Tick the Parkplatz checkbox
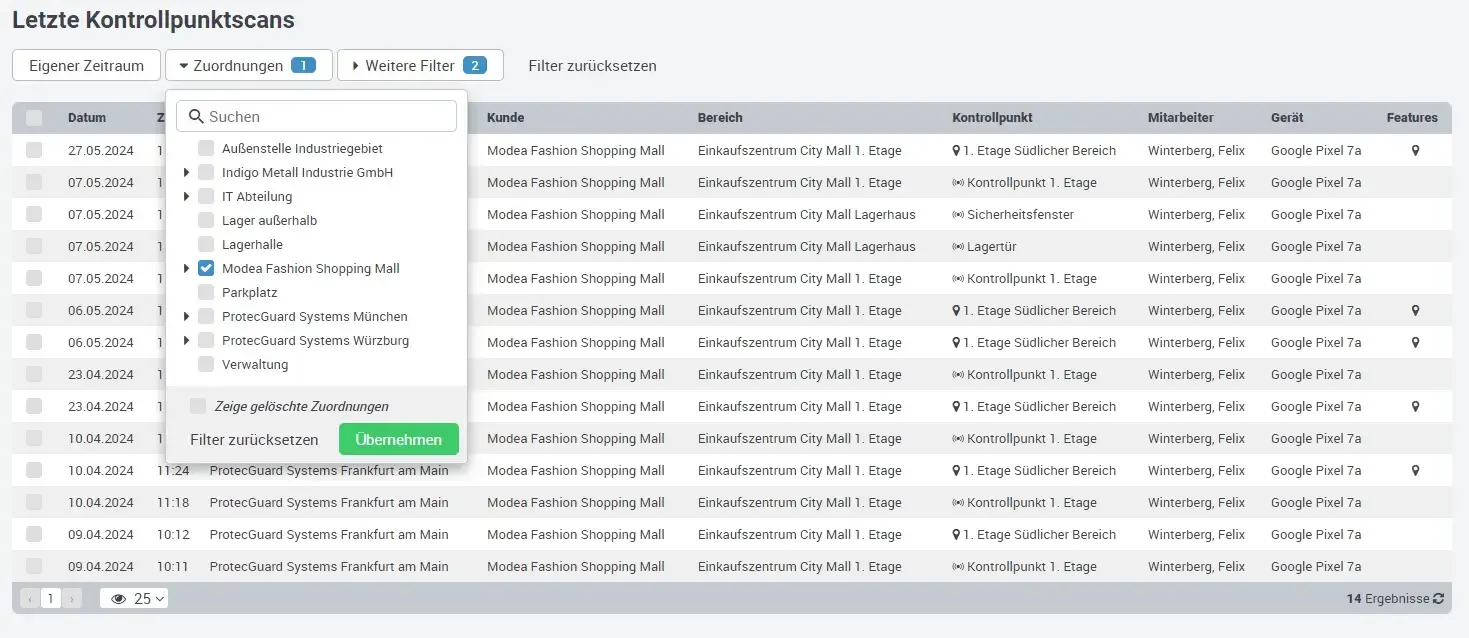Viewport: 1469px width, 638px height. click(206, 293)
